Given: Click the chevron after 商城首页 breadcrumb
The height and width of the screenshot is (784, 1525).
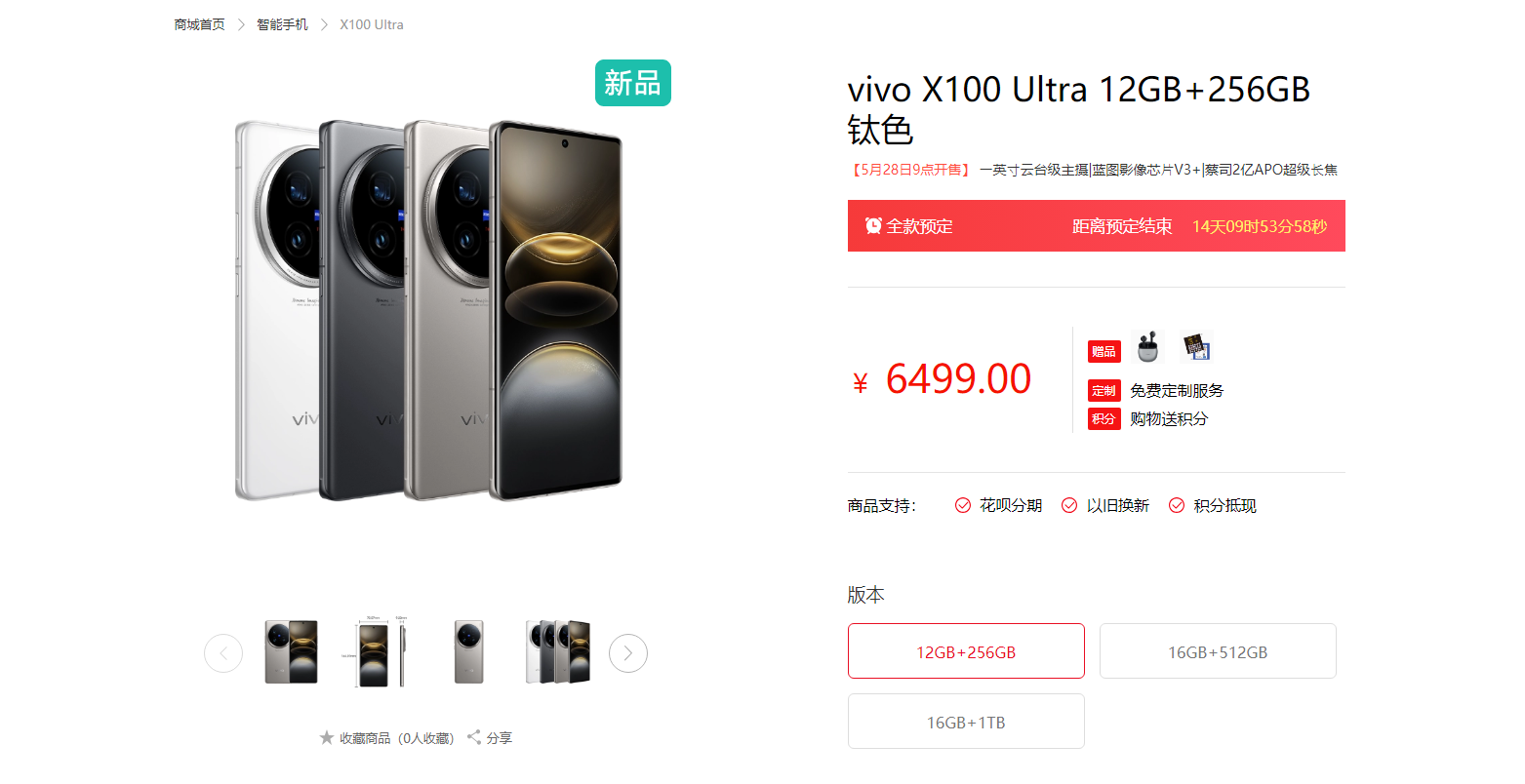Looking at the screenshot, I should point(241,24).
